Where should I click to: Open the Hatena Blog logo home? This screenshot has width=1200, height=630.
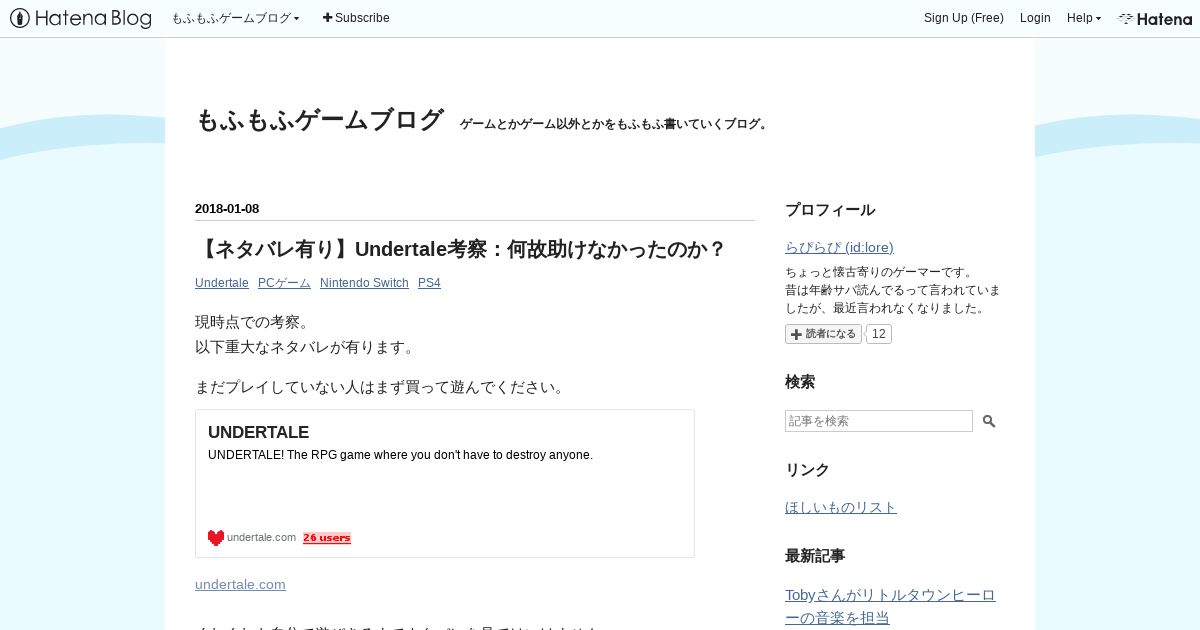point(81,18)
